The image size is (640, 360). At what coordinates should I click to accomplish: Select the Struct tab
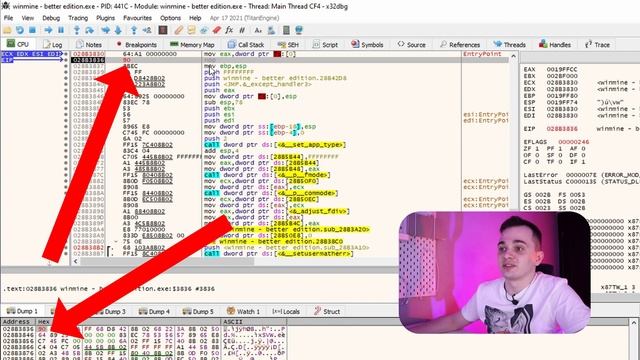pyautogui.click(x=327, y=311)
